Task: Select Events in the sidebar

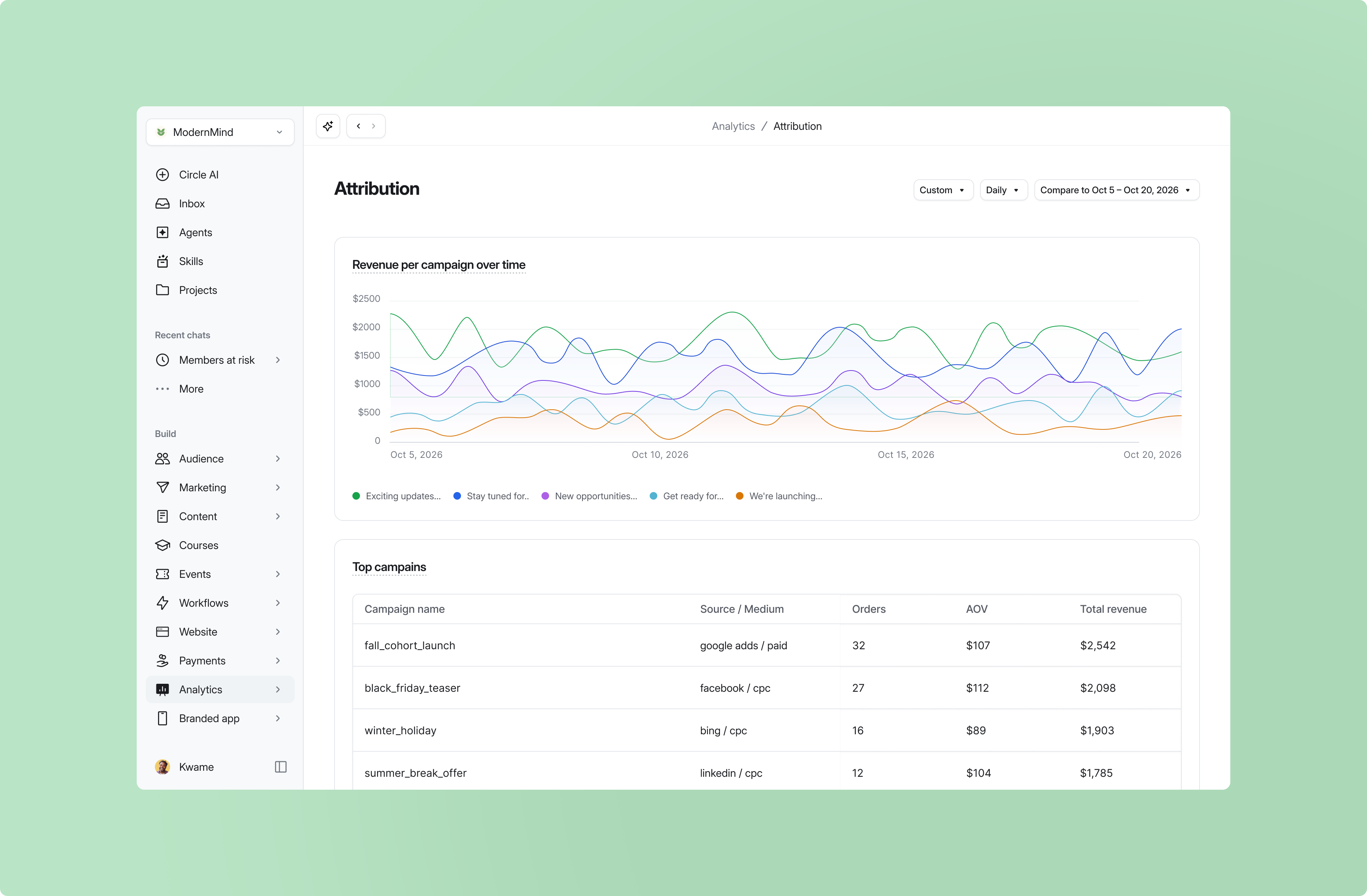Action: 220,574
